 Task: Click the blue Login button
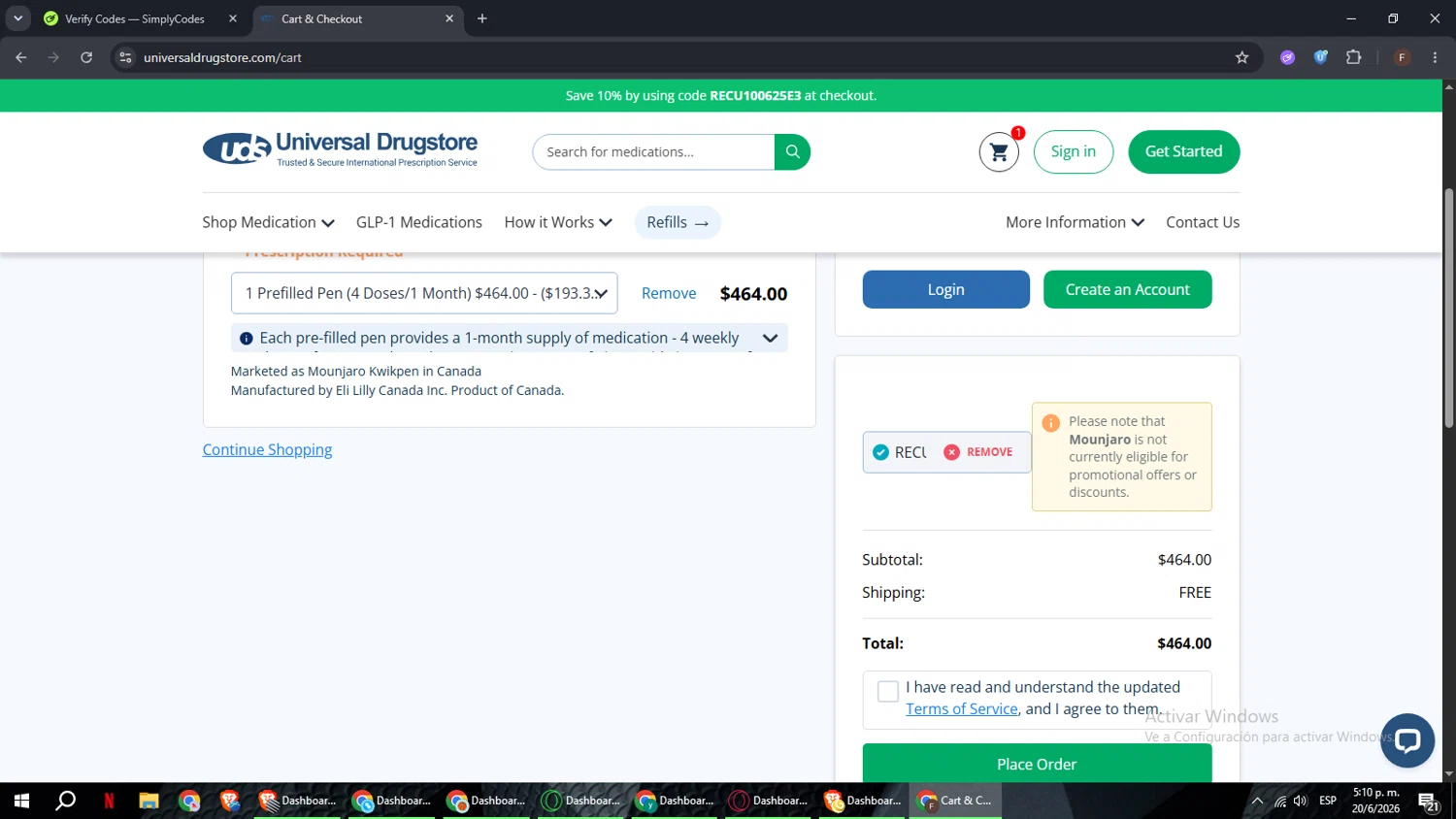946,289
